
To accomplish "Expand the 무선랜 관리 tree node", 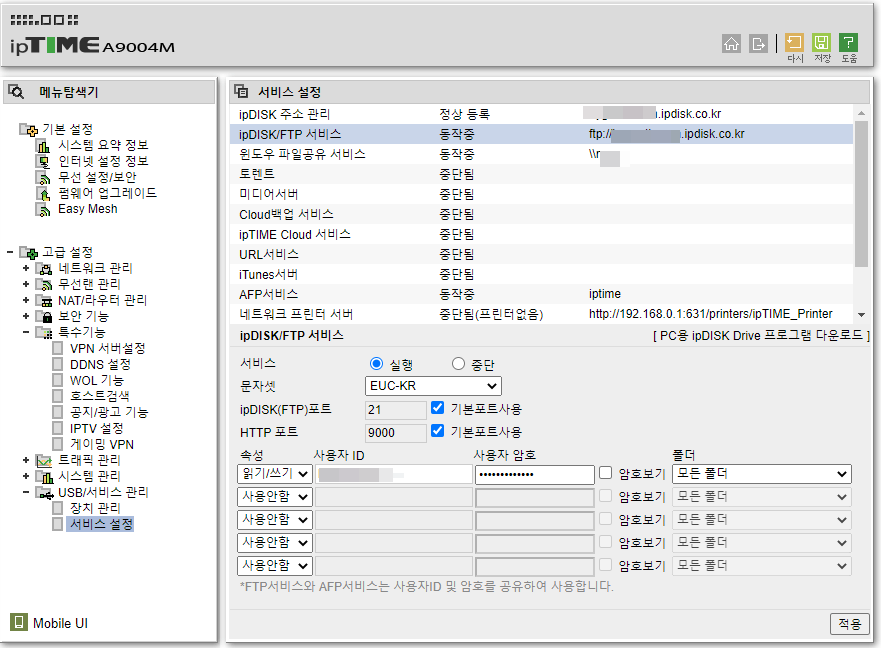I will click(x=26, y=284).
